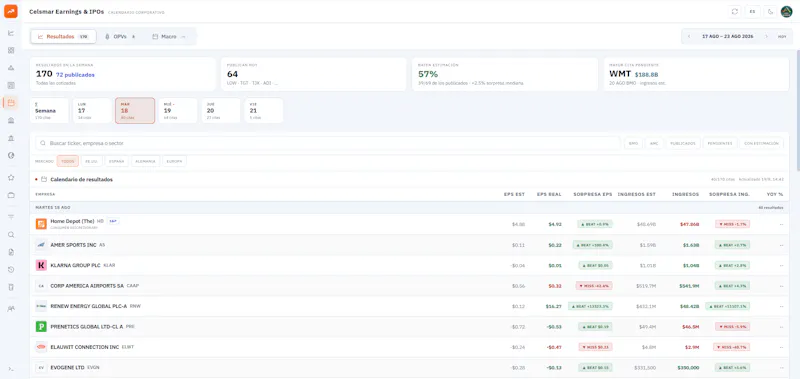Click the Klarna pink K logo
The height and width of the screenshot is (379, 800).
41,265
